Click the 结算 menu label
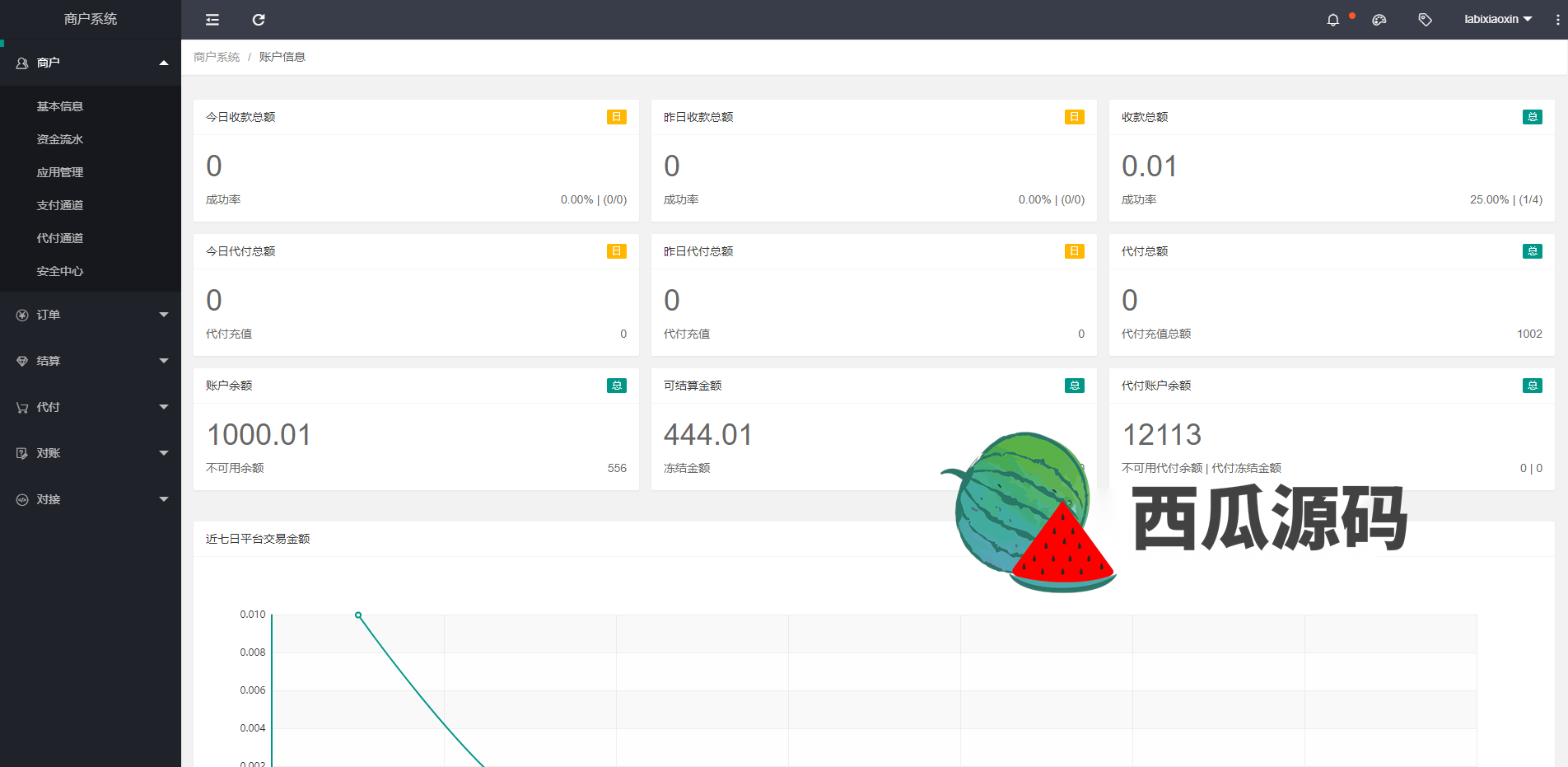This screenshot has width=1568, height=767. pyautogui.click(x=49, y=361)
